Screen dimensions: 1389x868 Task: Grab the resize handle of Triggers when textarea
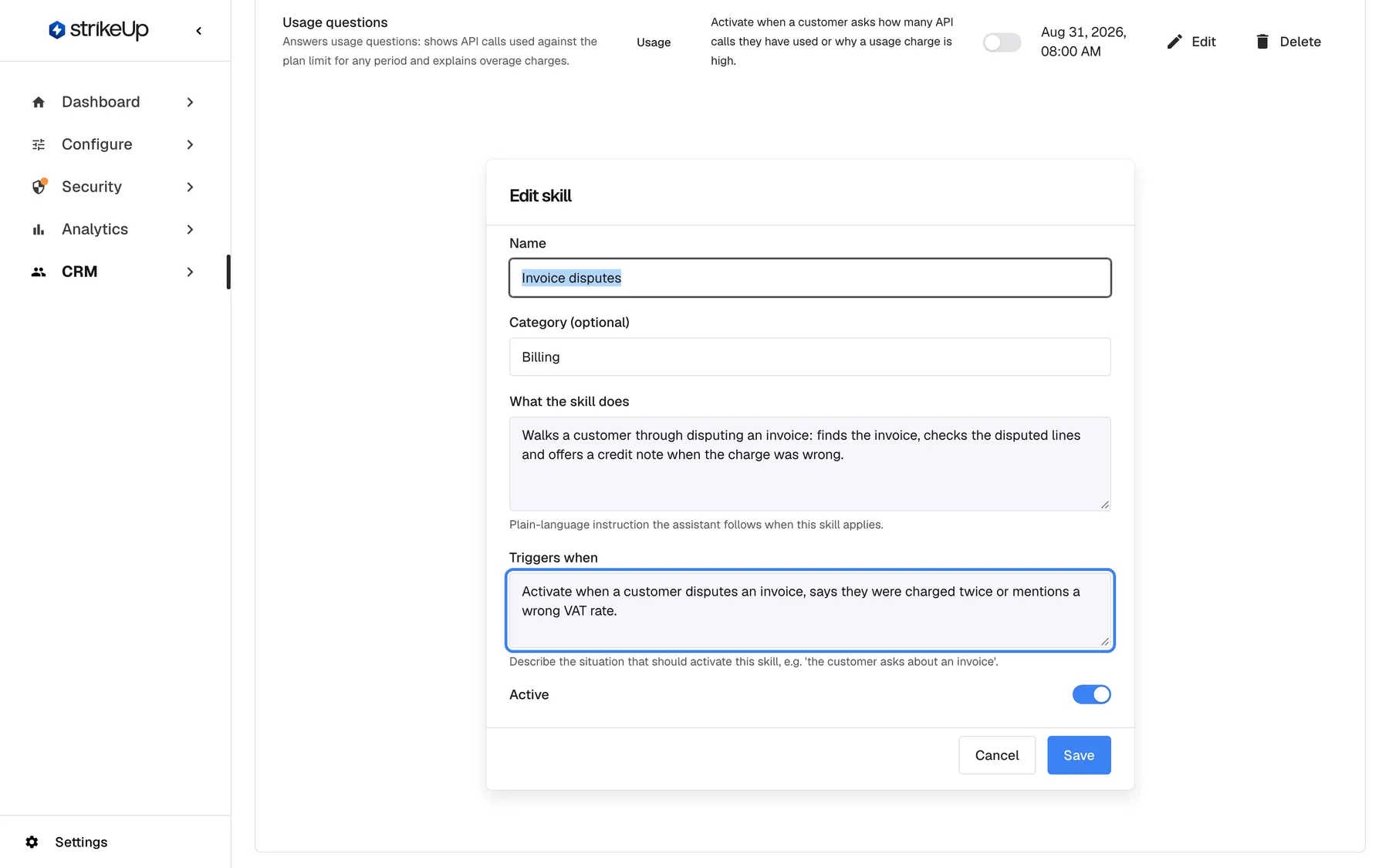point(1105,641)
